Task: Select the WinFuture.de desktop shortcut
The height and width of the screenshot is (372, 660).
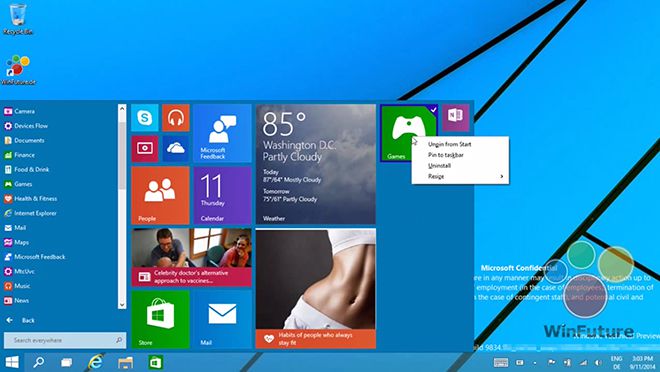Action: click(18, 69)
